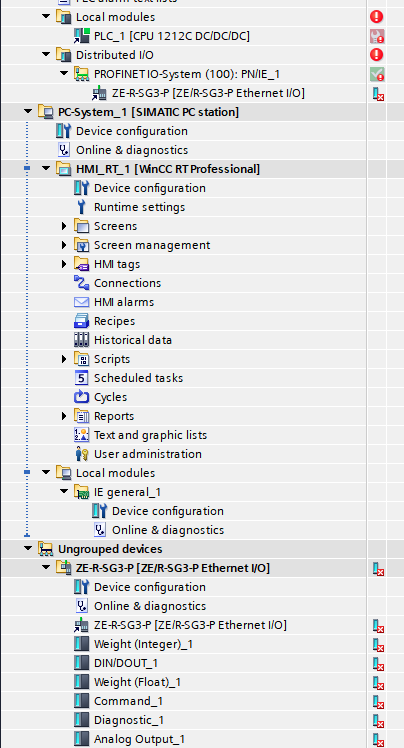404x748 pixels.
Task: Click the User administration key icon
Action: click(82, 454)
